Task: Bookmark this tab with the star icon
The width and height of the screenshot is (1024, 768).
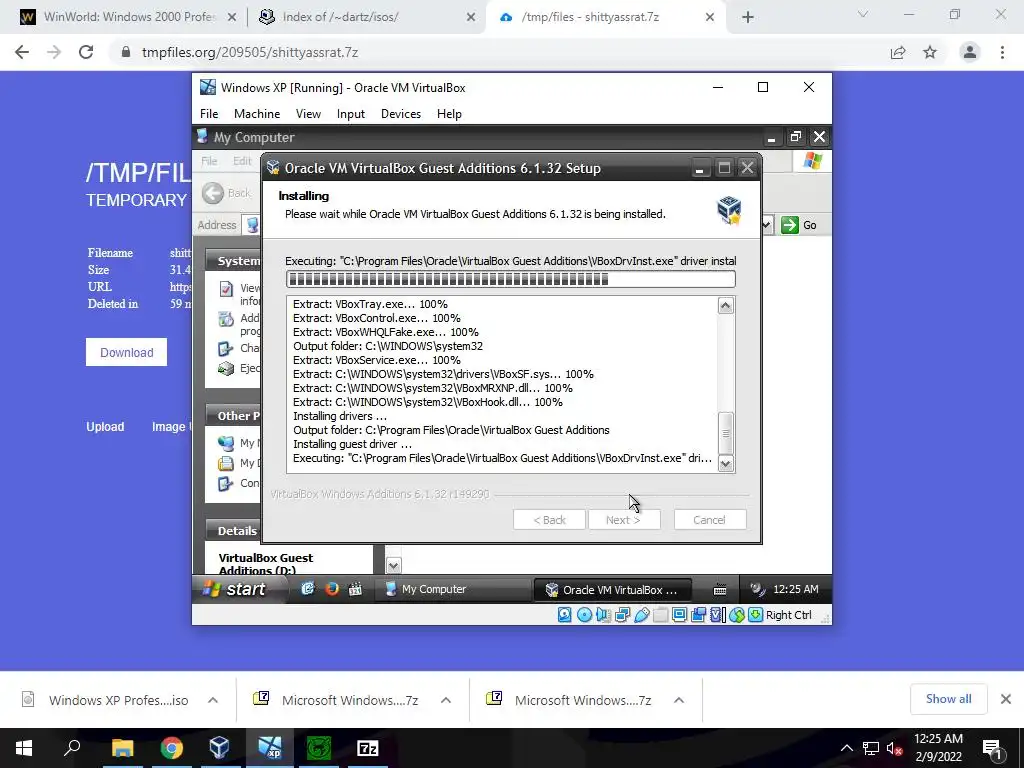Action: click(x=930, y=52)
